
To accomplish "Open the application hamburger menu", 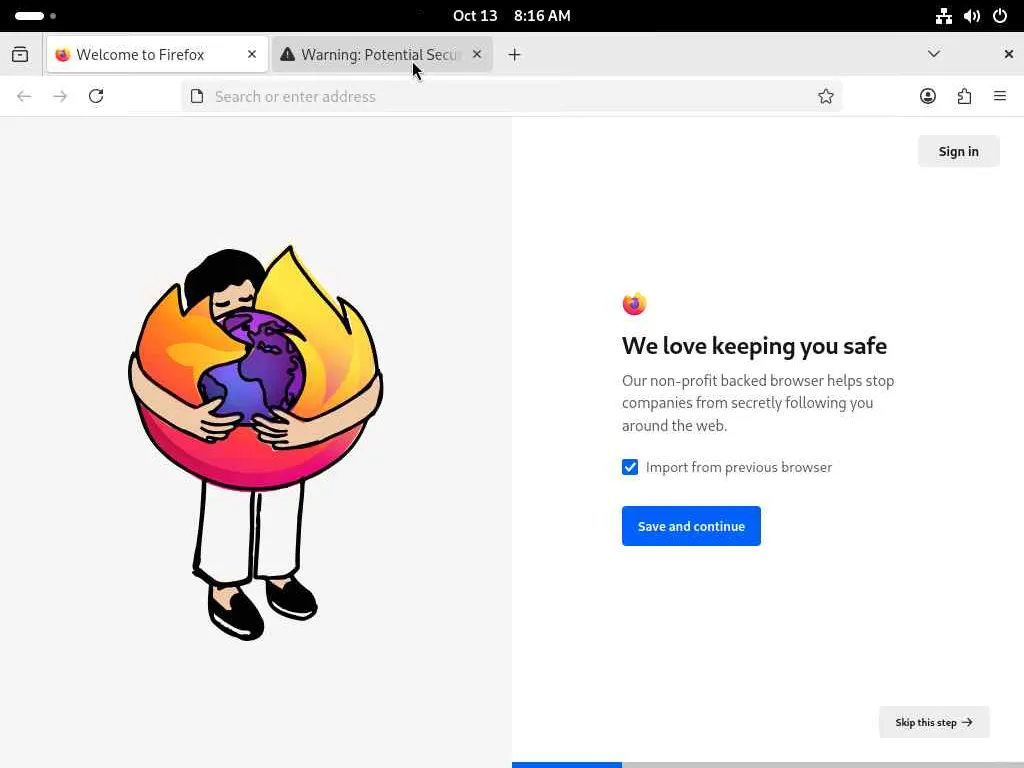I will 1000,96.
